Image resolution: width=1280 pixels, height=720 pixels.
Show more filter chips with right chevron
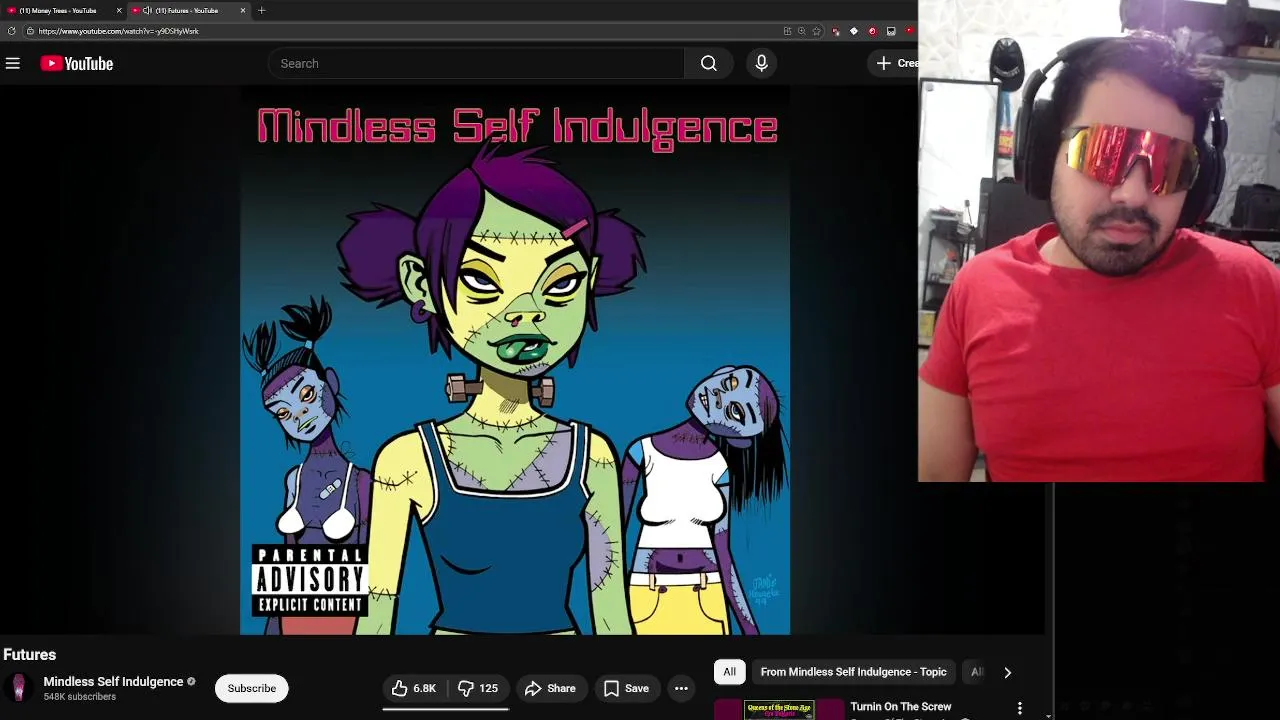tap(1007, 672)
